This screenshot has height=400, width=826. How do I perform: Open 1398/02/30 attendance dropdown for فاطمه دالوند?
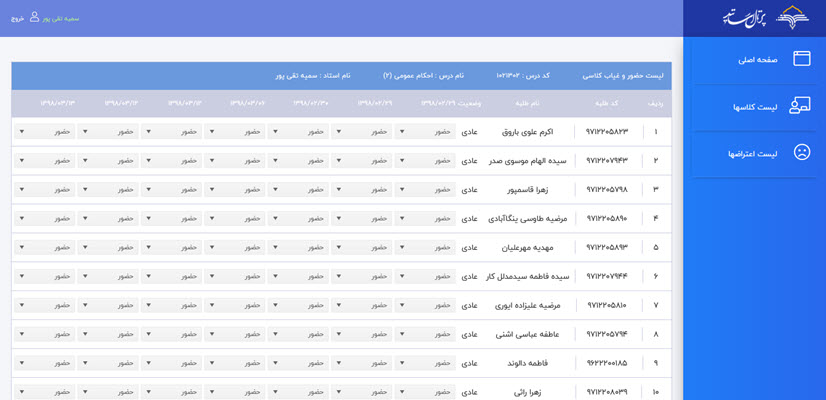[298, 364]
